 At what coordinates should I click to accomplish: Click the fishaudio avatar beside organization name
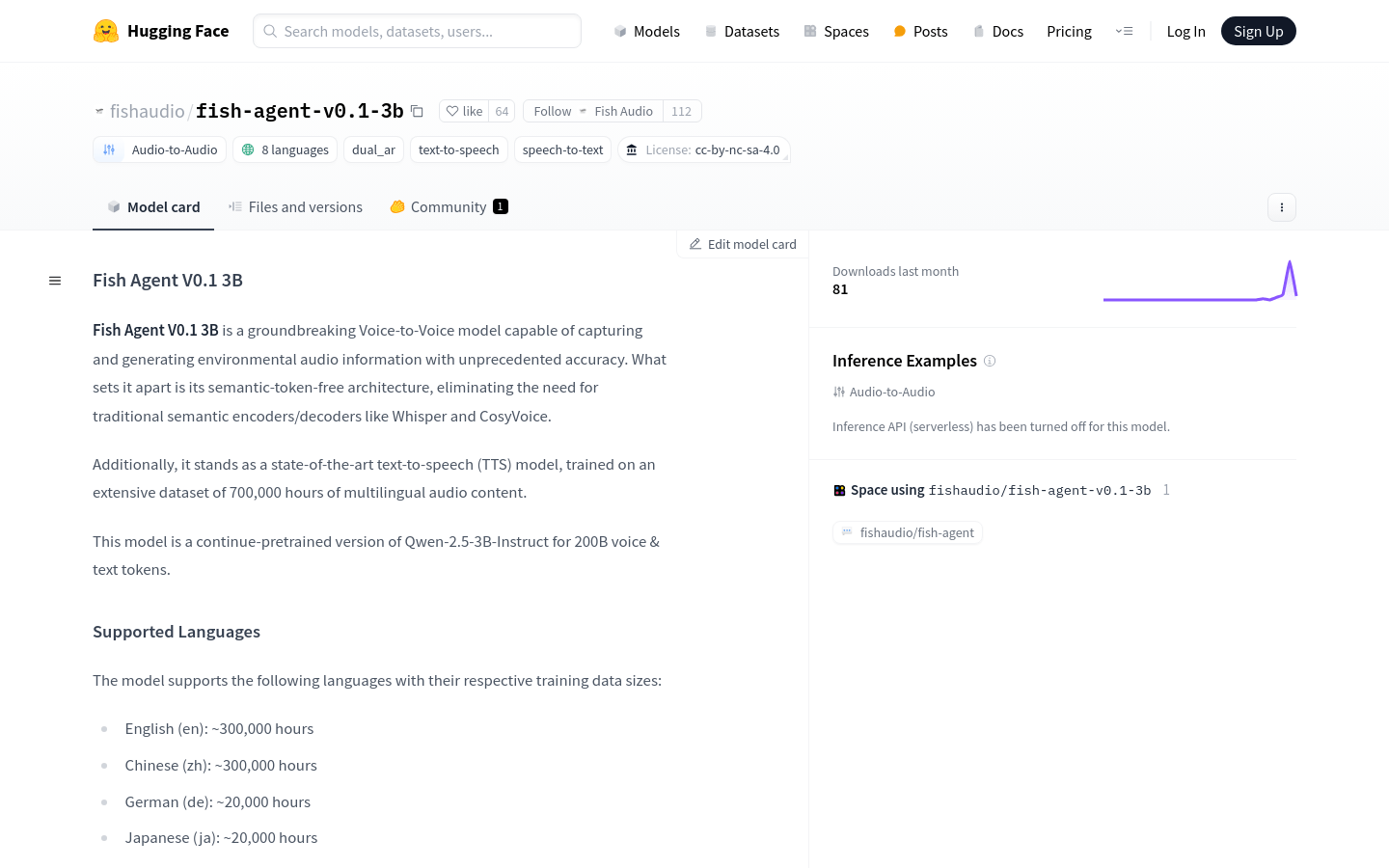(x=99, y=112)
